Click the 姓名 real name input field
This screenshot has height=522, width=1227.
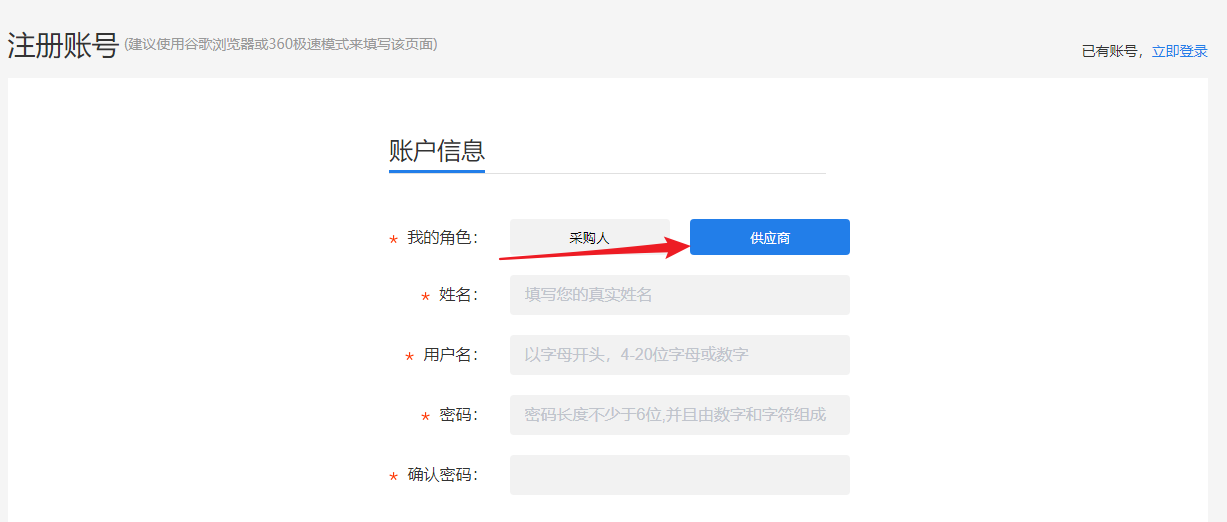point(679,295)
